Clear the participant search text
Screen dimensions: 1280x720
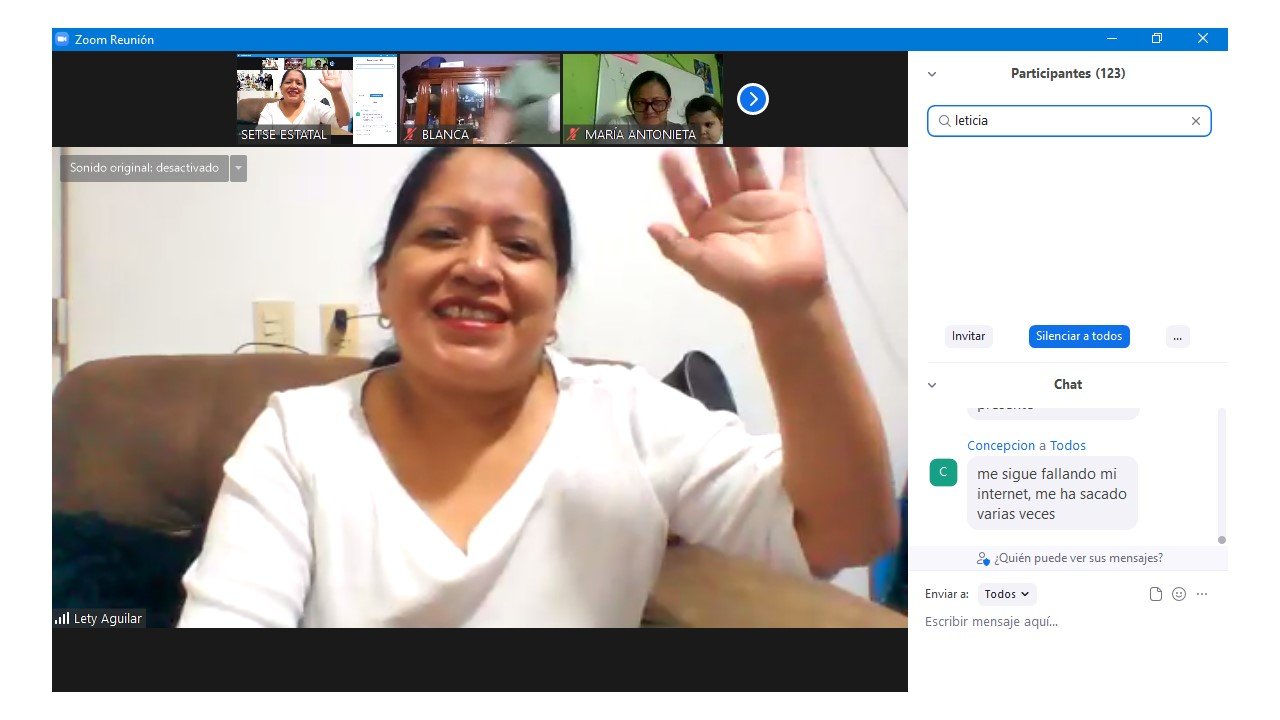point(1195,121)
